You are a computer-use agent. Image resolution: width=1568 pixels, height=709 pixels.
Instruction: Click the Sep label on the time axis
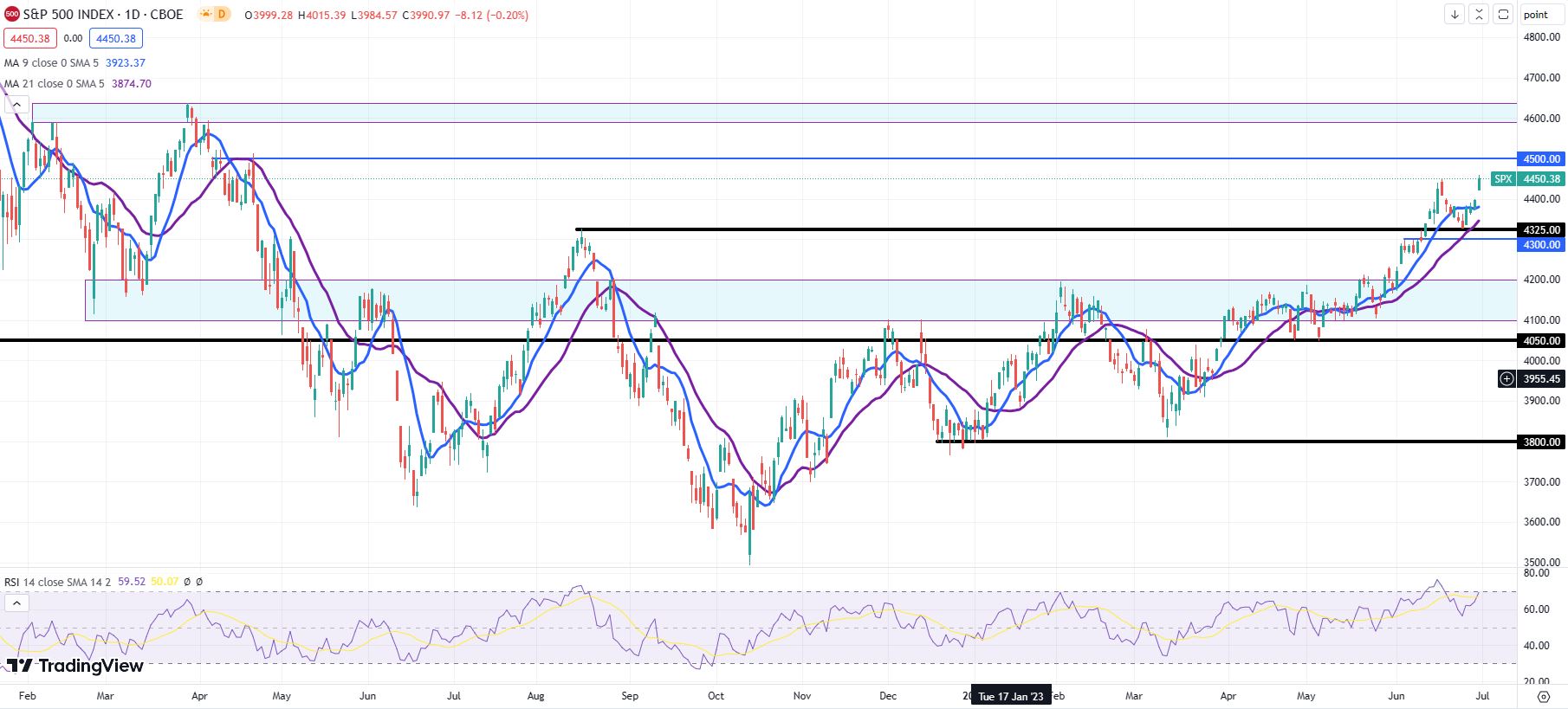pos(630,696)
